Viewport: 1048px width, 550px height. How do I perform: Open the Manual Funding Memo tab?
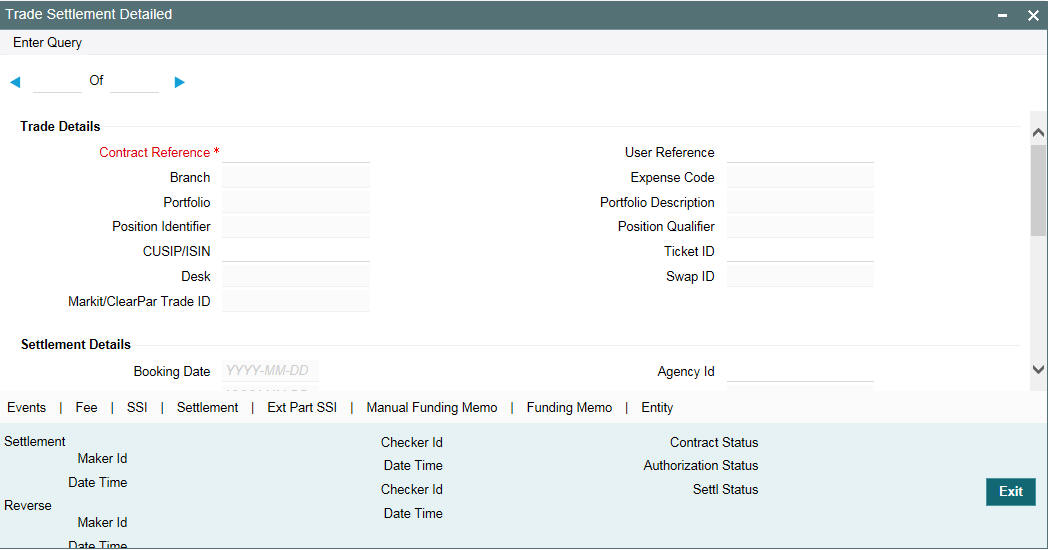432,408
